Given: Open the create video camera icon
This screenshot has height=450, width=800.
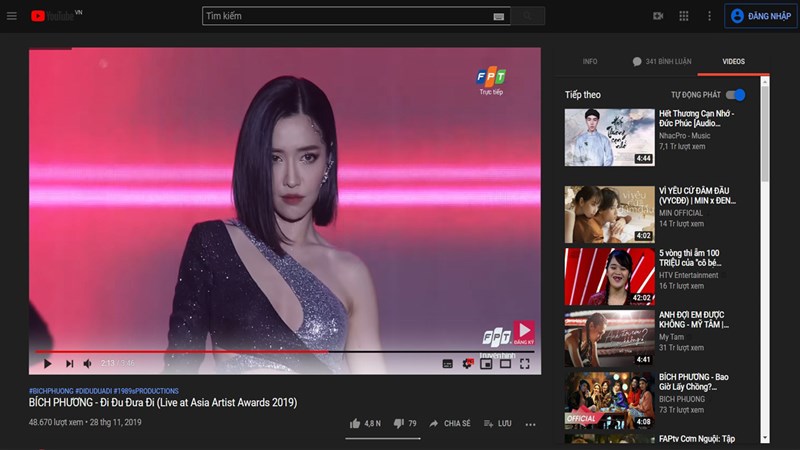Looking at the screenshot, I should (x=658, y=16).
